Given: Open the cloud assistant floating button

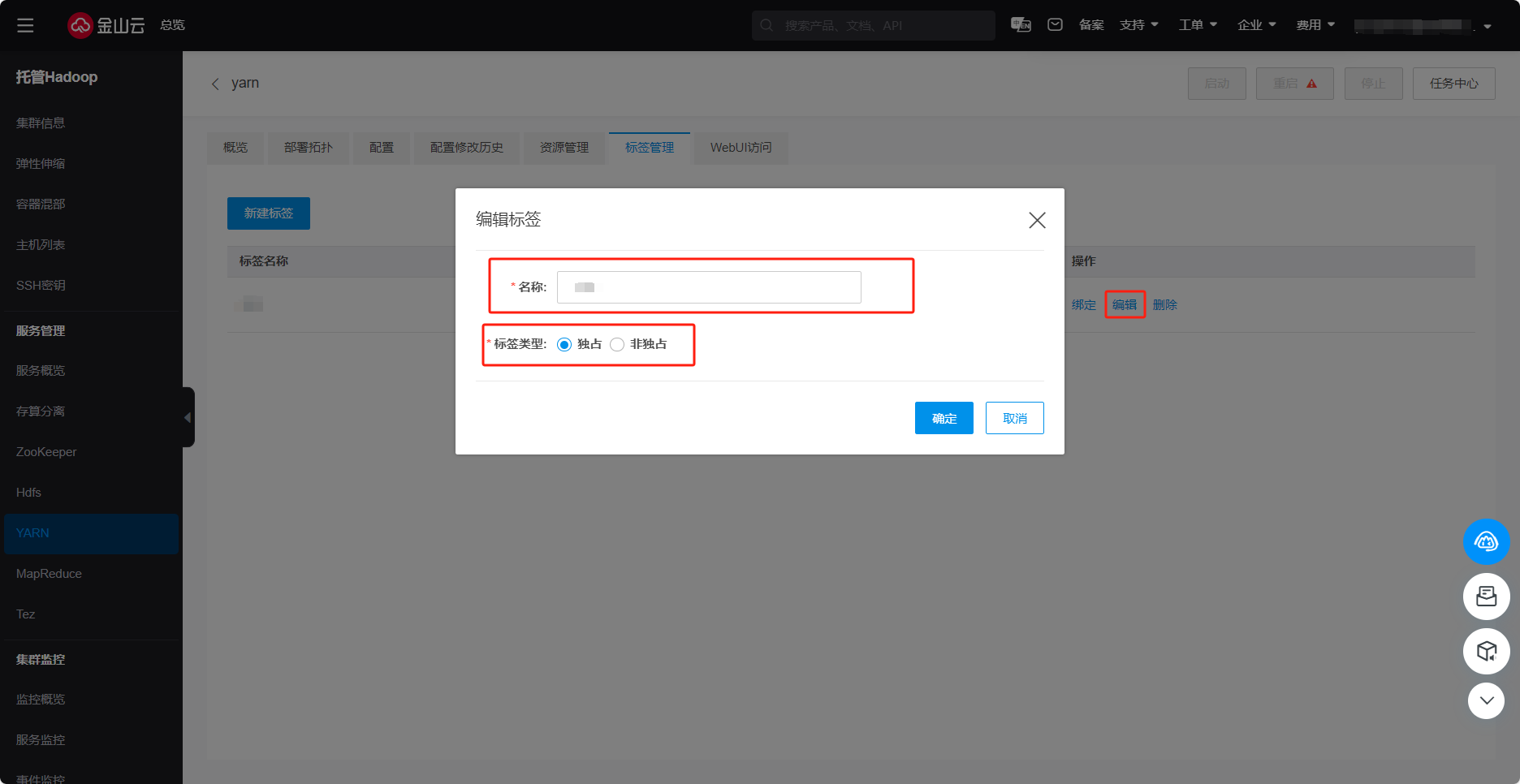Looking at the screenshot, I should 1486,541.
